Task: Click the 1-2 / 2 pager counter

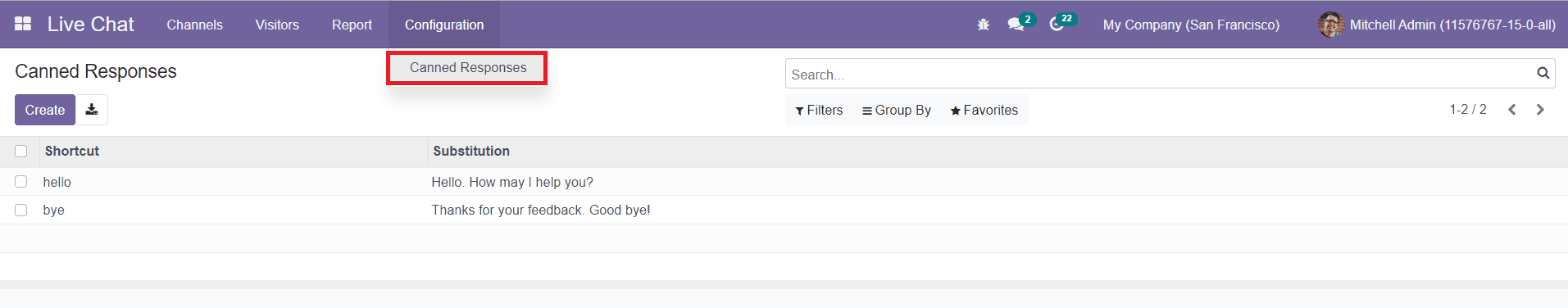Action: click(x=1467, y=110)
